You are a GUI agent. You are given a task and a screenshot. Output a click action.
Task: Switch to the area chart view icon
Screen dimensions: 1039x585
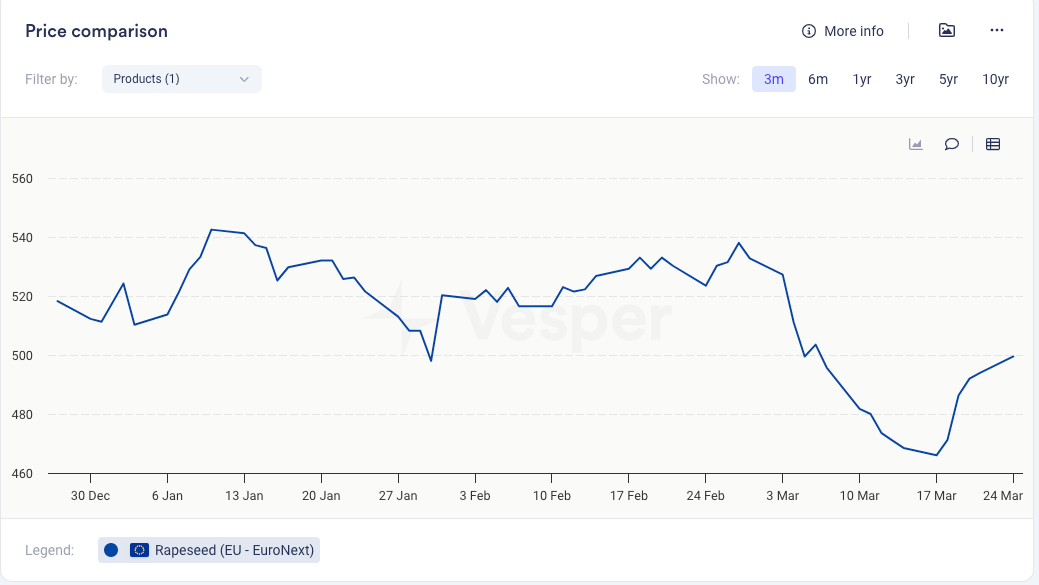(915, 144)
